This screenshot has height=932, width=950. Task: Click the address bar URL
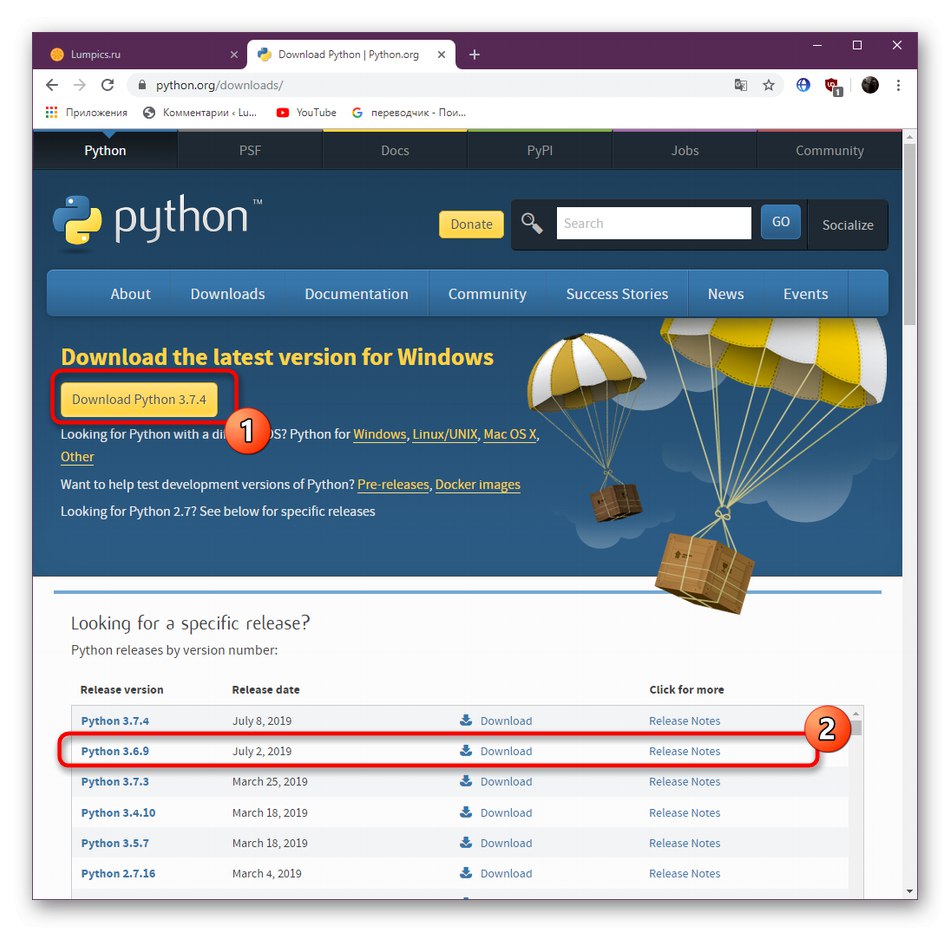coord(219,85)
